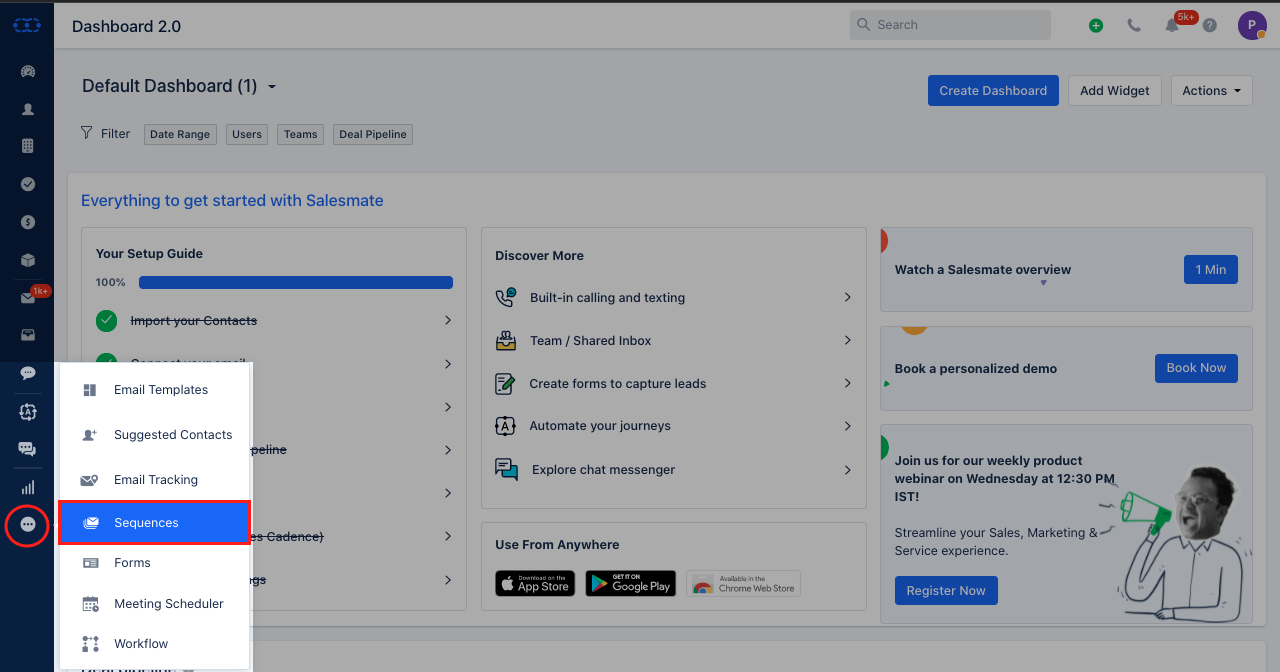Play the 1 Min overview video
This screenshot has width=1280, height=672.
click(x=1210, y=270)
